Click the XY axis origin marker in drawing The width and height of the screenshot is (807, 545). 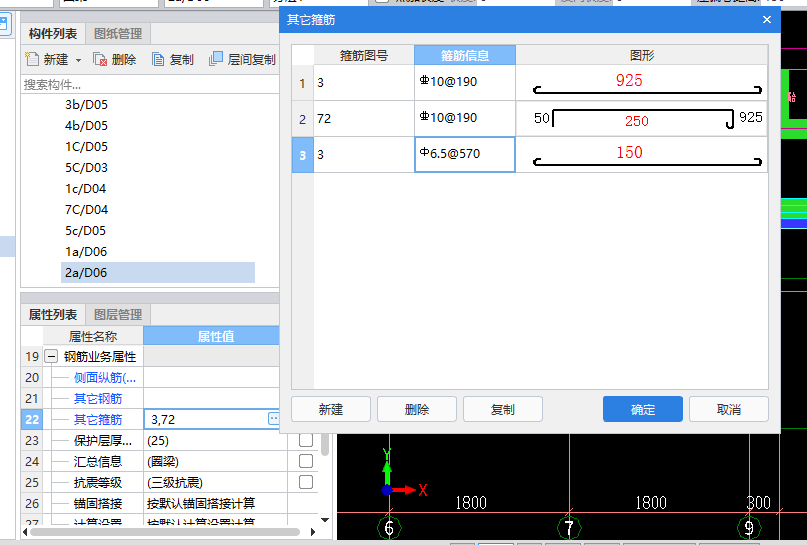point(387,490)
